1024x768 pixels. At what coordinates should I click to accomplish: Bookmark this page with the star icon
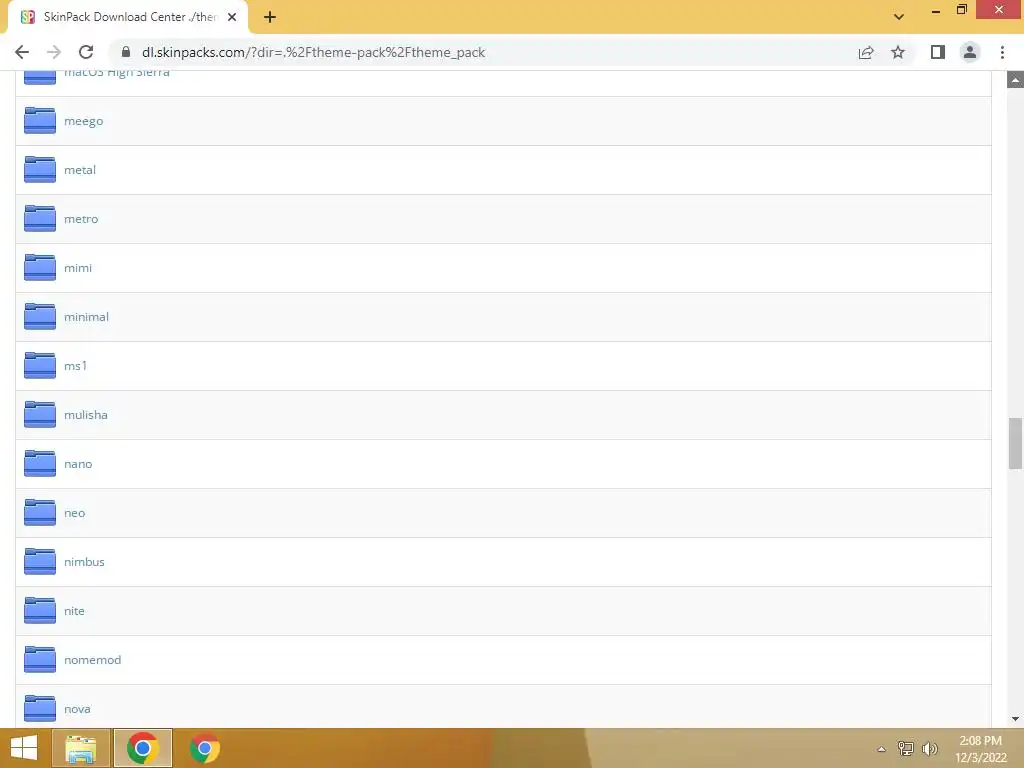coord(898,52)
